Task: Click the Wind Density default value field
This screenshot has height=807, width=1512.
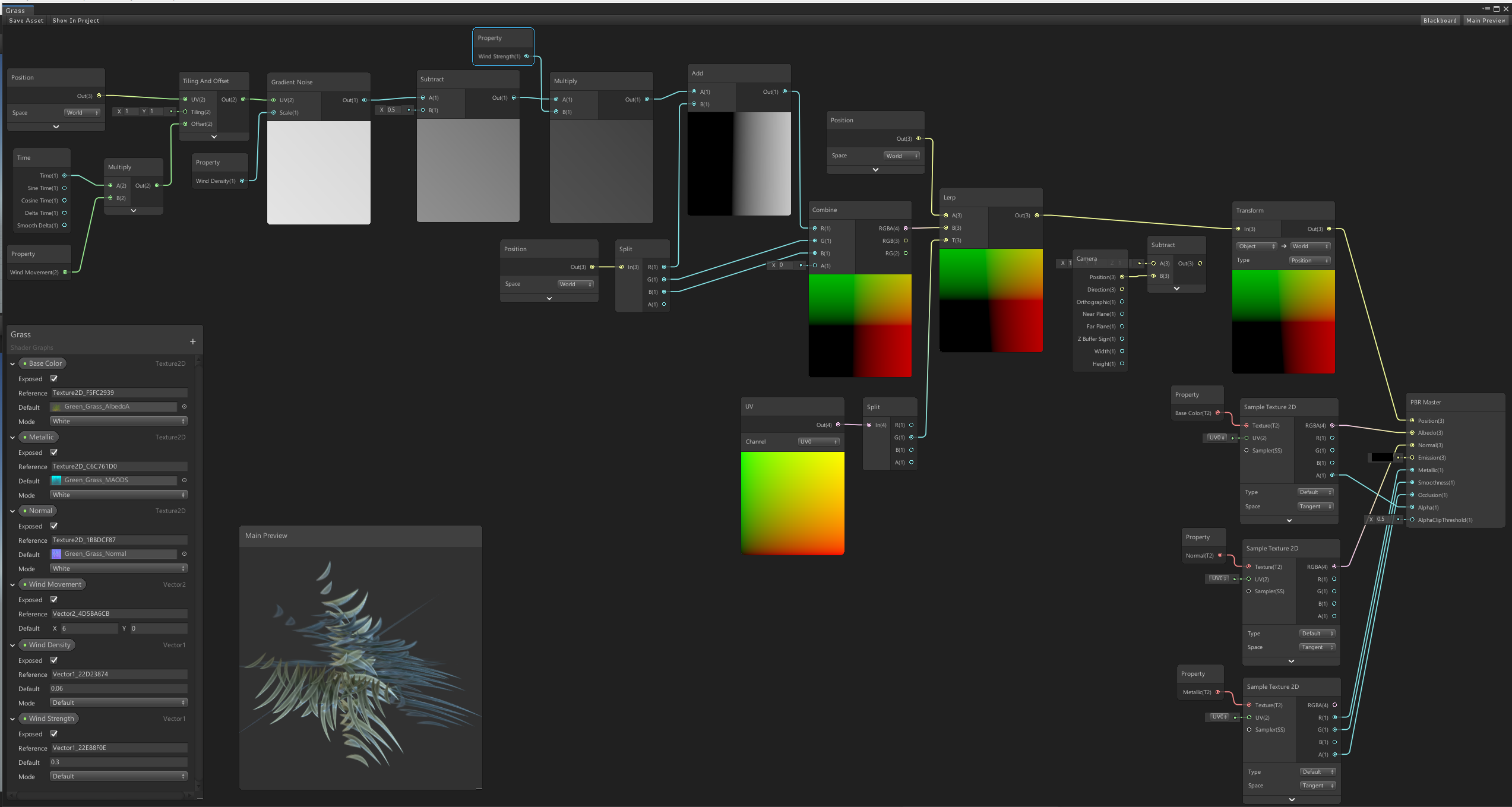Action: (119, 688)
